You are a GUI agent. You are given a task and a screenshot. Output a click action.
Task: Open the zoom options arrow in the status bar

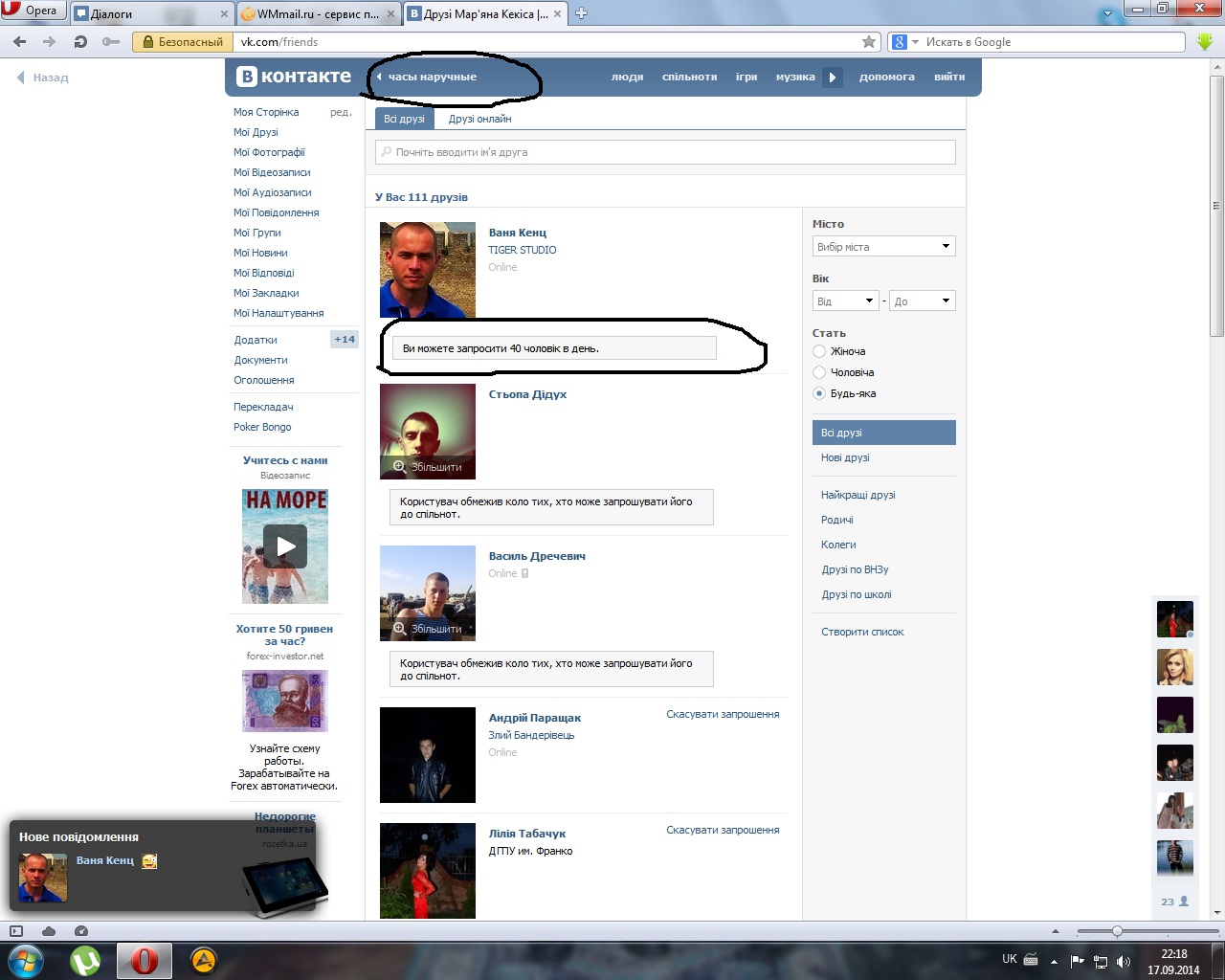[1056, 931]
